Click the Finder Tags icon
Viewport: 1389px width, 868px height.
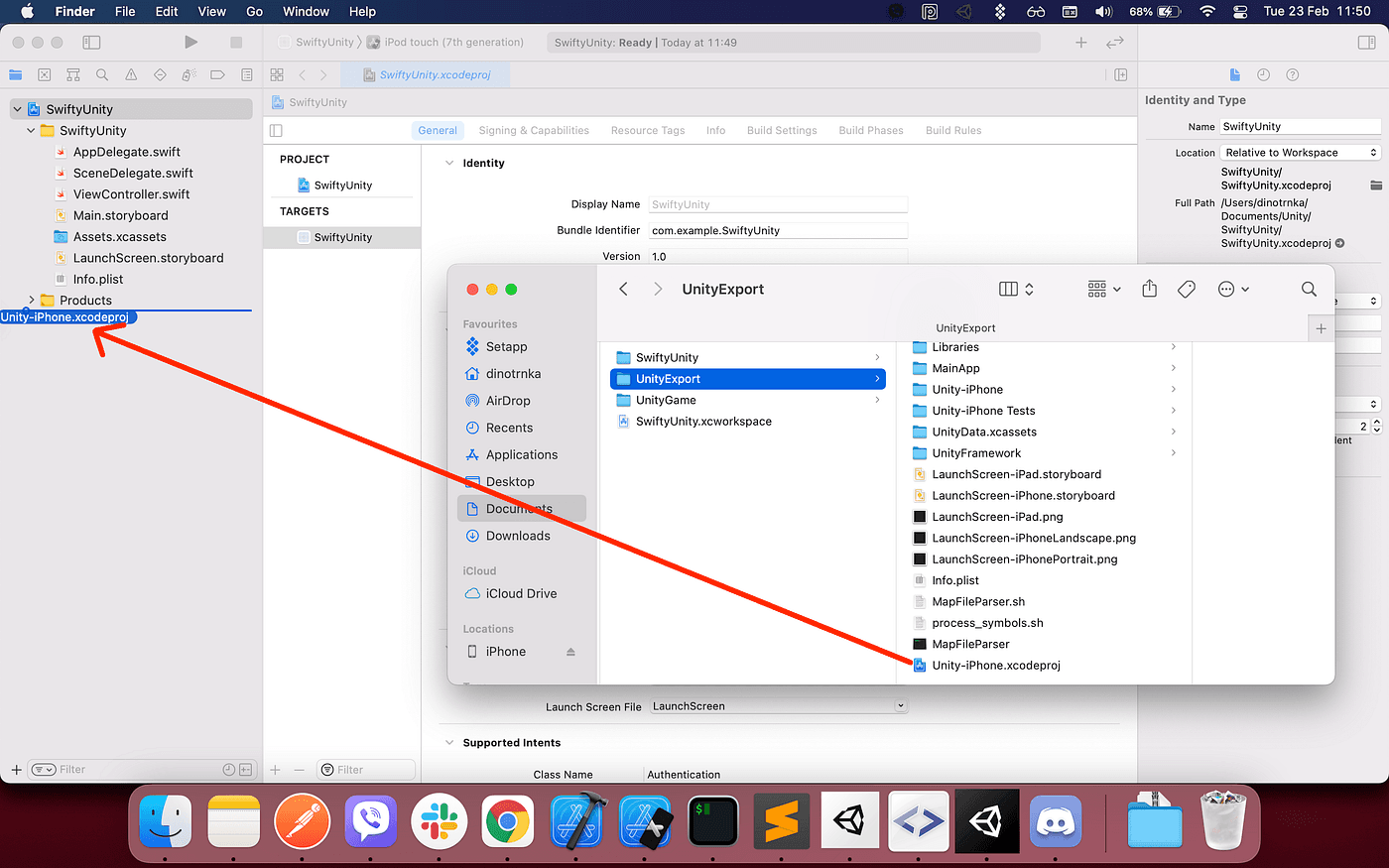click(x=1186, y=289)
